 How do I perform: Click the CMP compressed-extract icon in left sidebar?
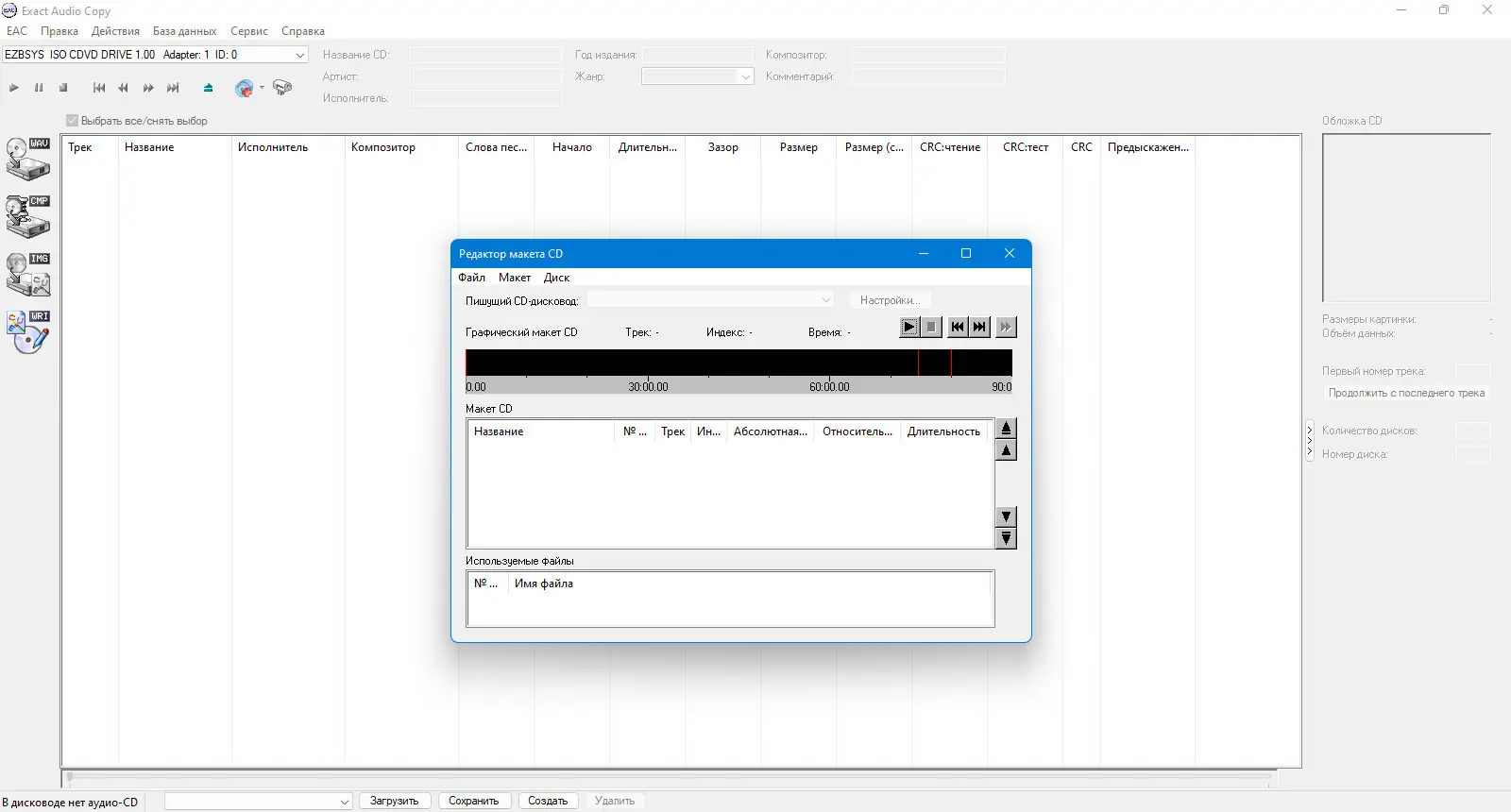tap(28, 216)
